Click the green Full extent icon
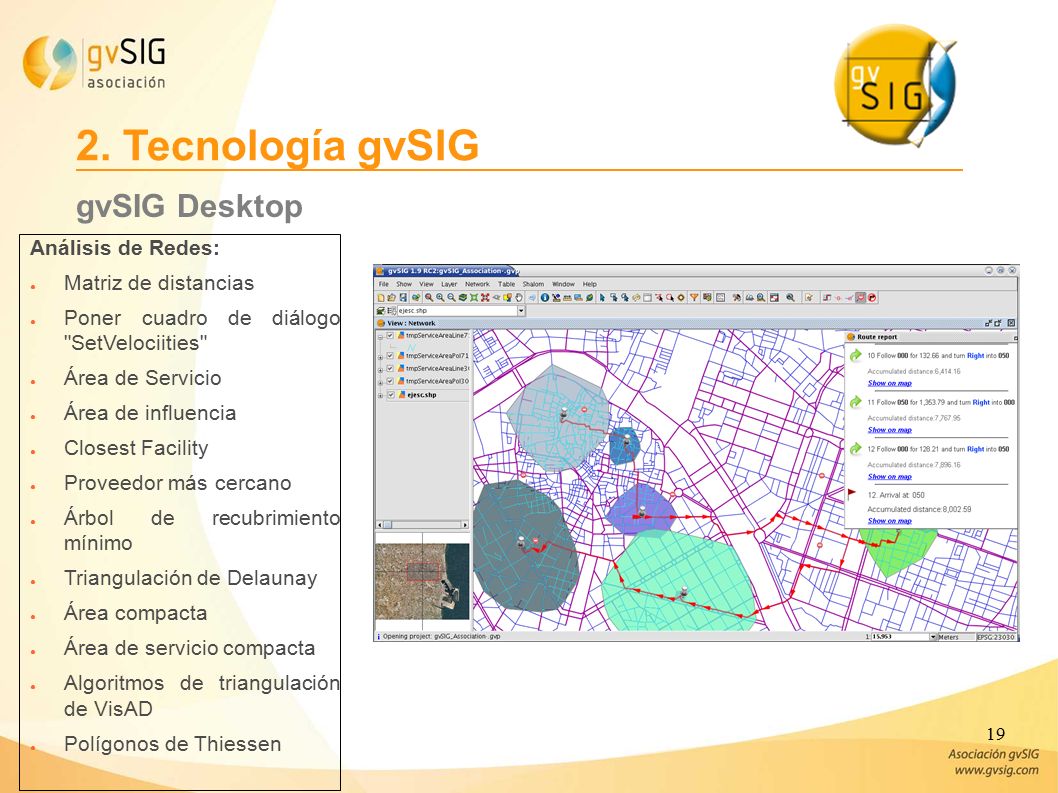This screenshot has height=793, width=1058. [x=474, y=298]
